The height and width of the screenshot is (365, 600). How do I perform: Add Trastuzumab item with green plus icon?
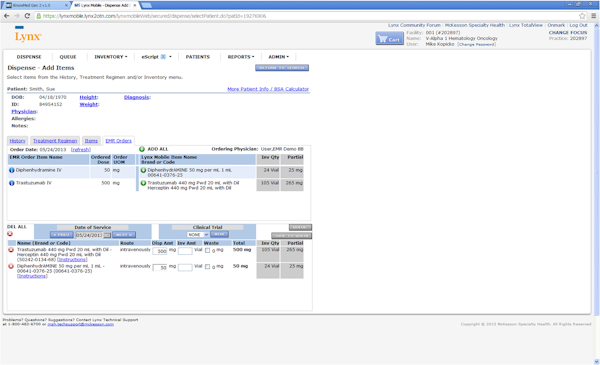[143, 183]
